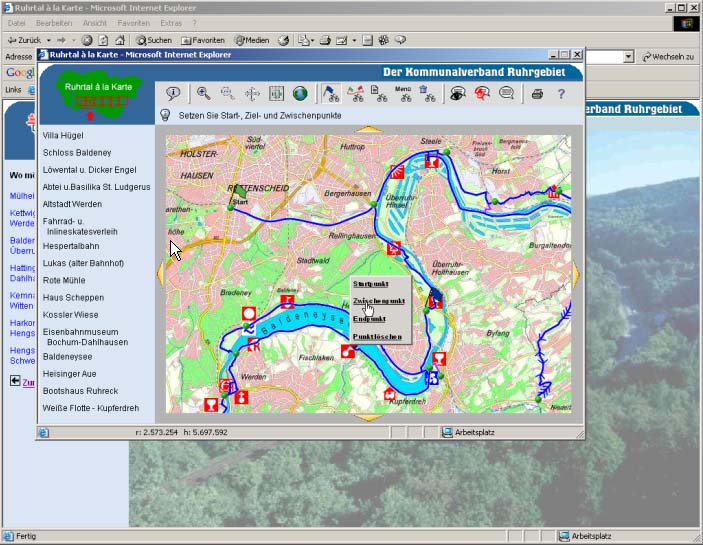Click the globe full extent icon
Screen dimensions: 703x545
300,94
